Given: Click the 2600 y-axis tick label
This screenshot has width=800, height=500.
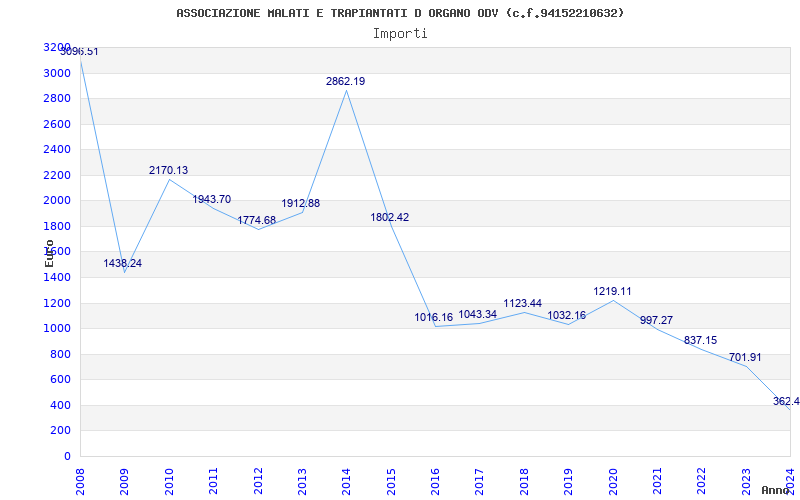Looking at the screenshot, I should (57, 124).
